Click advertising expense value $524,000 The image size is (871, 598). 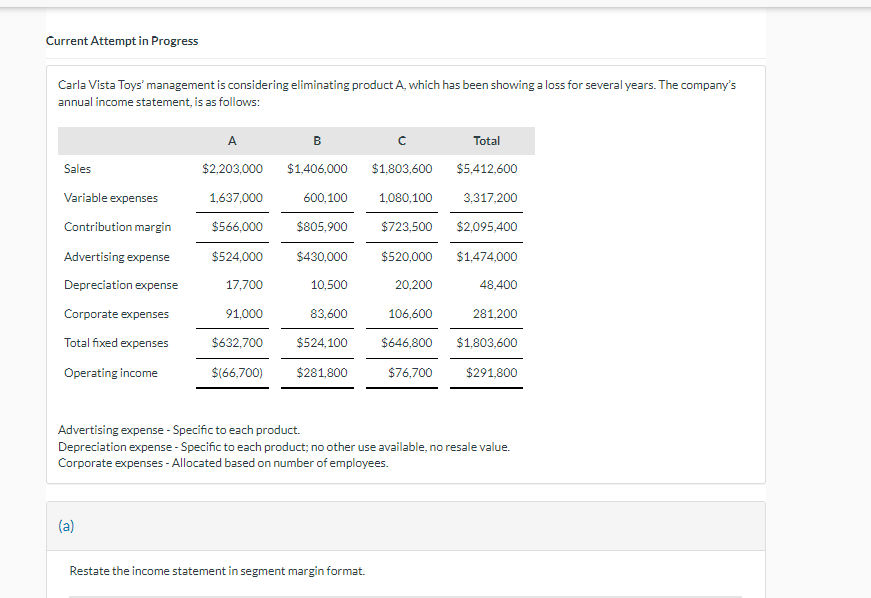point(237,257)
